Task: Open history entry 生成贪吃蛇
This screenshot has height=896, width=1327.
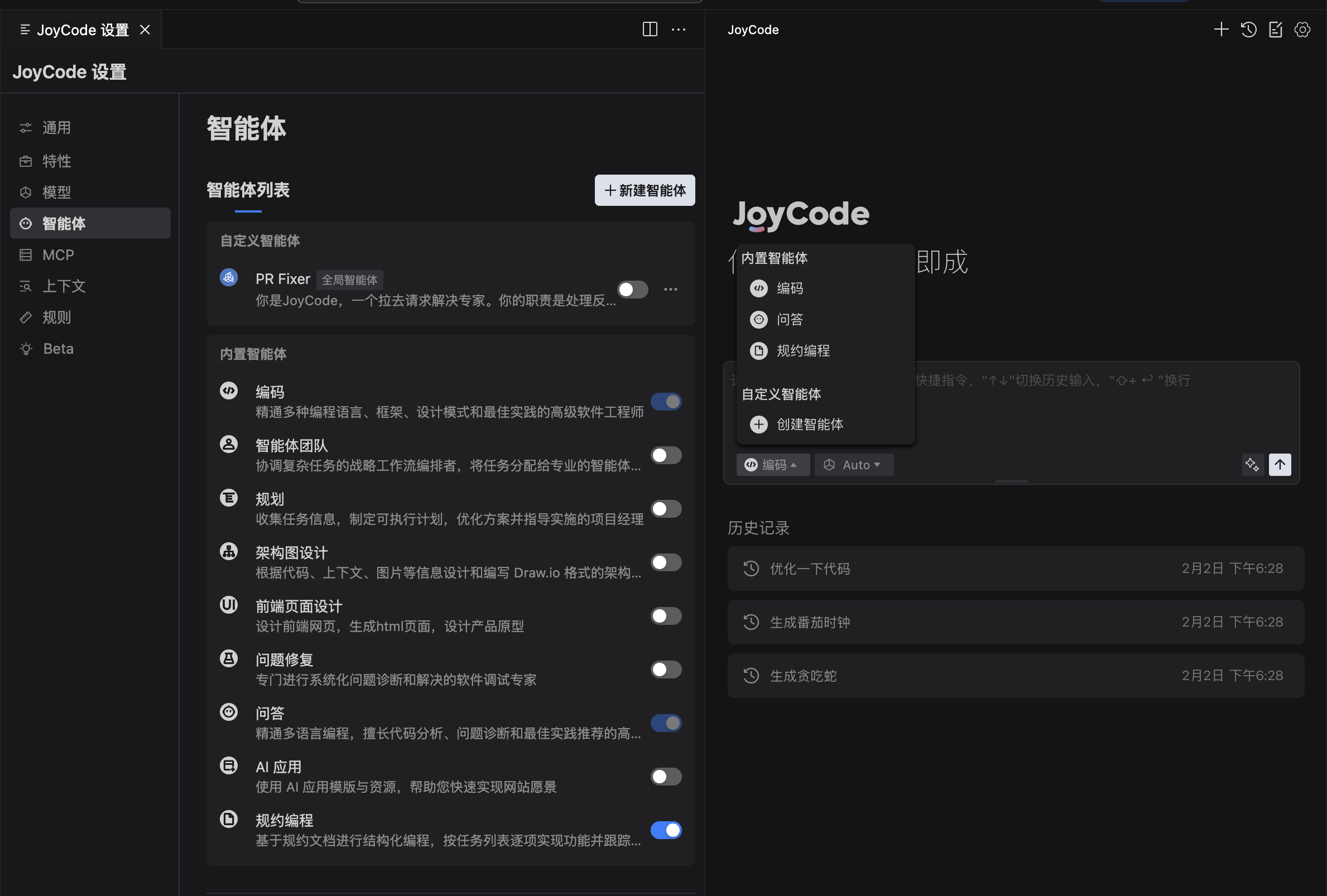Action: 1015,676
